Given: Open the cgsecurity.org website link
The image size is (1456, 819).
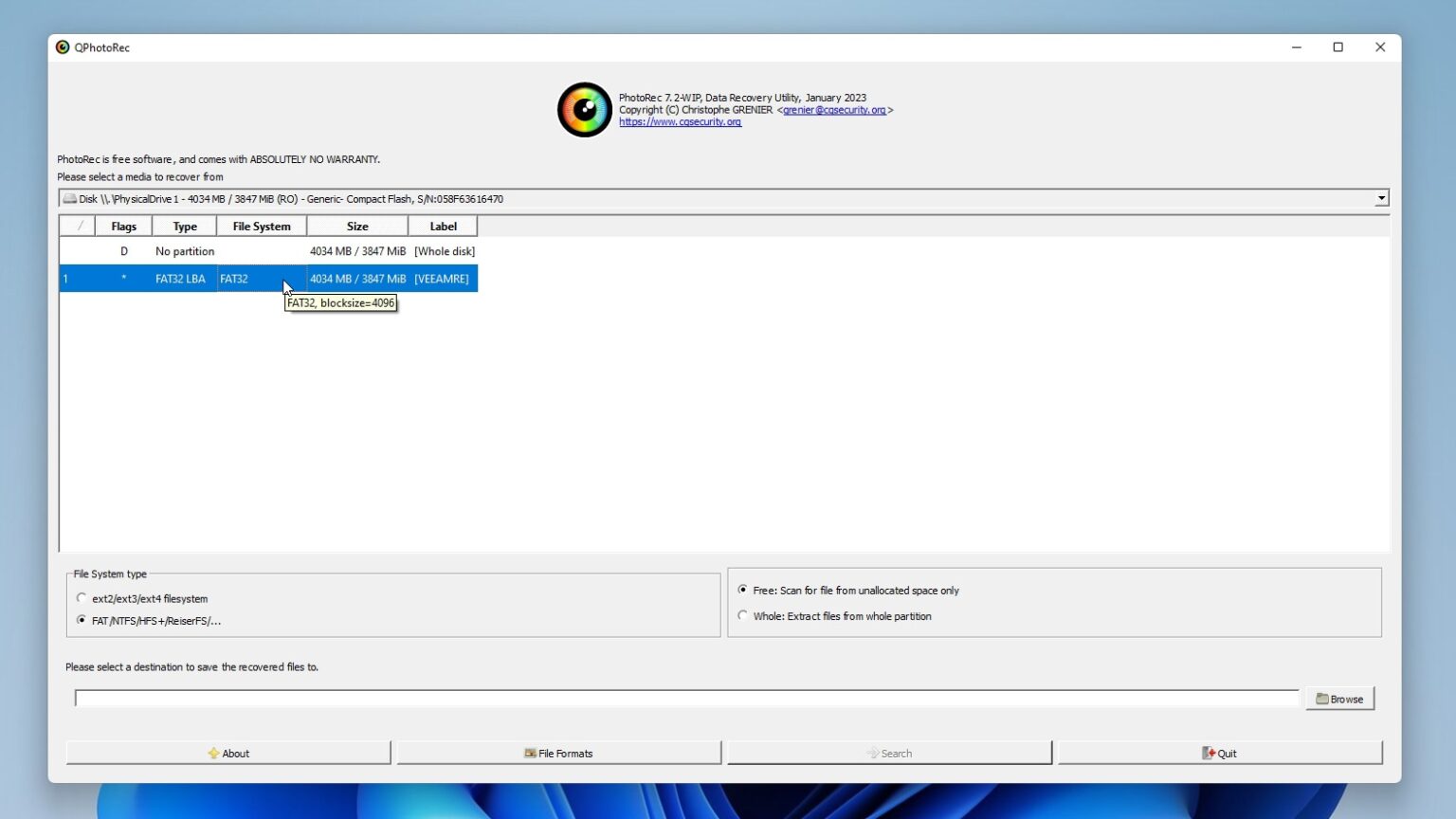Looking at the screenshot, I should pos(680,121).
